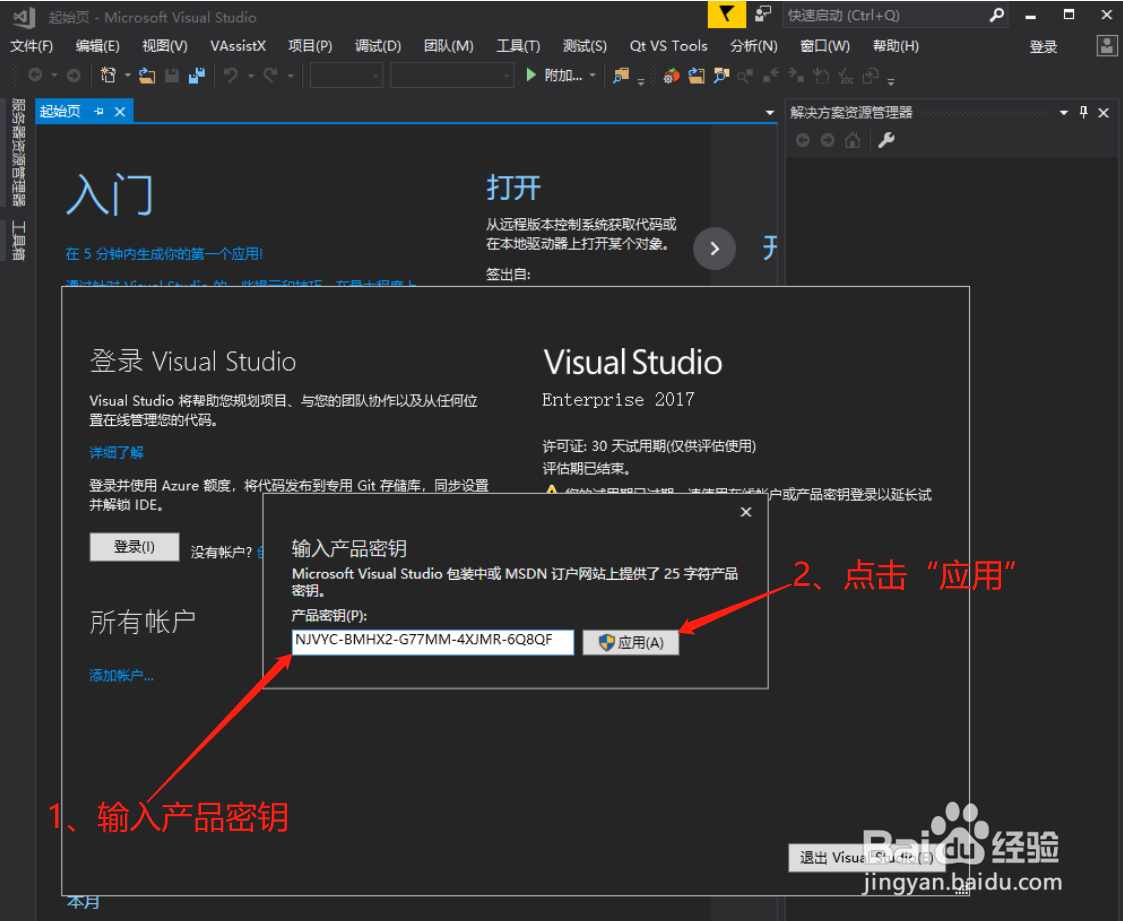Viewport: 1123px width, 921px height.
Task: Click the 退出 Visual Studio button
Action: (x=866, y=858)
